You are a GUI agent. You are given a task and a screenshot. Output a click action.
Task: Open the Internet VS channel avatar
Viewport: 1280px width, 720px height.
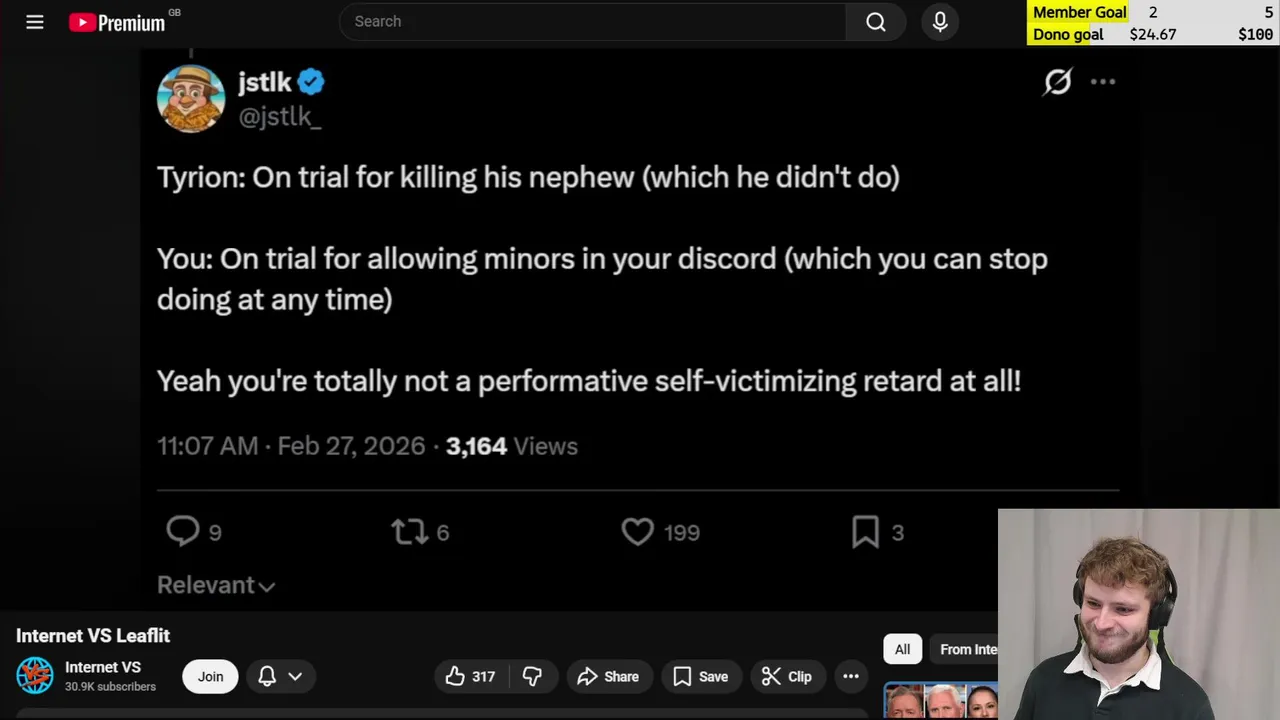(x=35, y=676)
